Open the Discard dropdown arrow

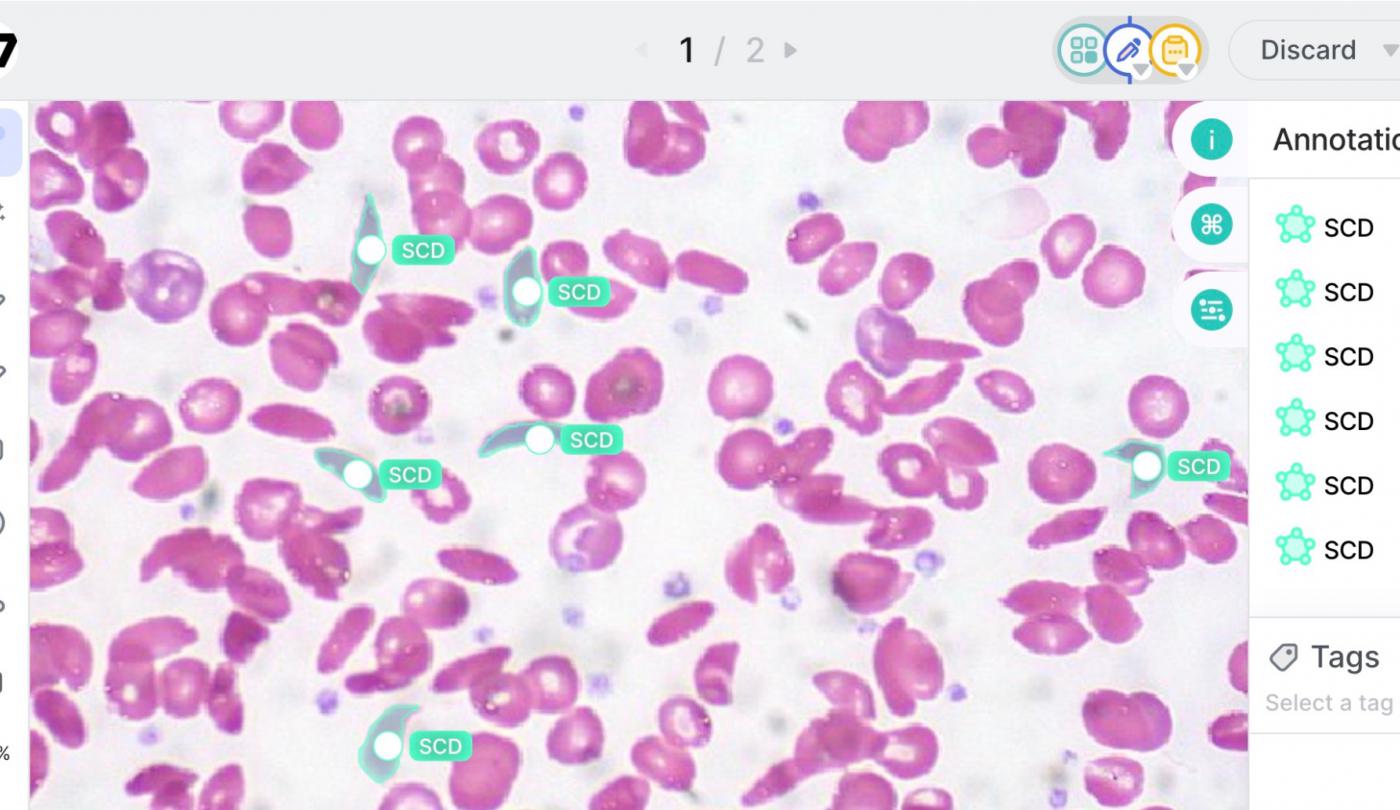point(1388,50)
